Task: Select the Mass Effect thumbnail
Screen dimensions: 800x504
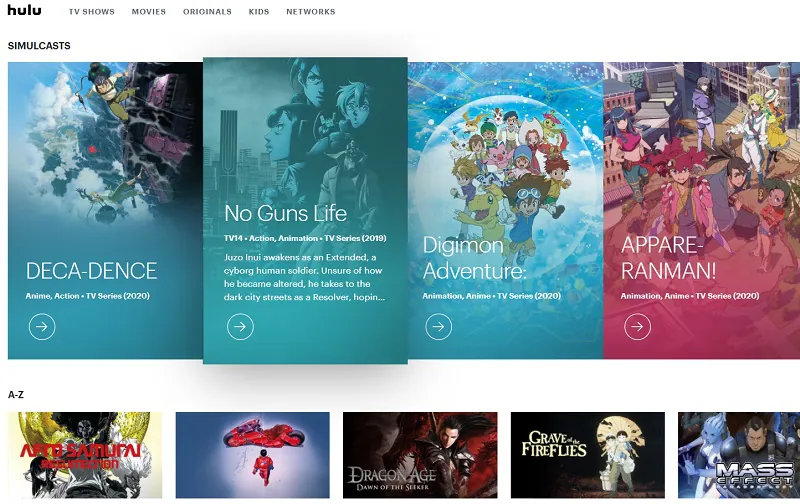Action: coord(739,455)
